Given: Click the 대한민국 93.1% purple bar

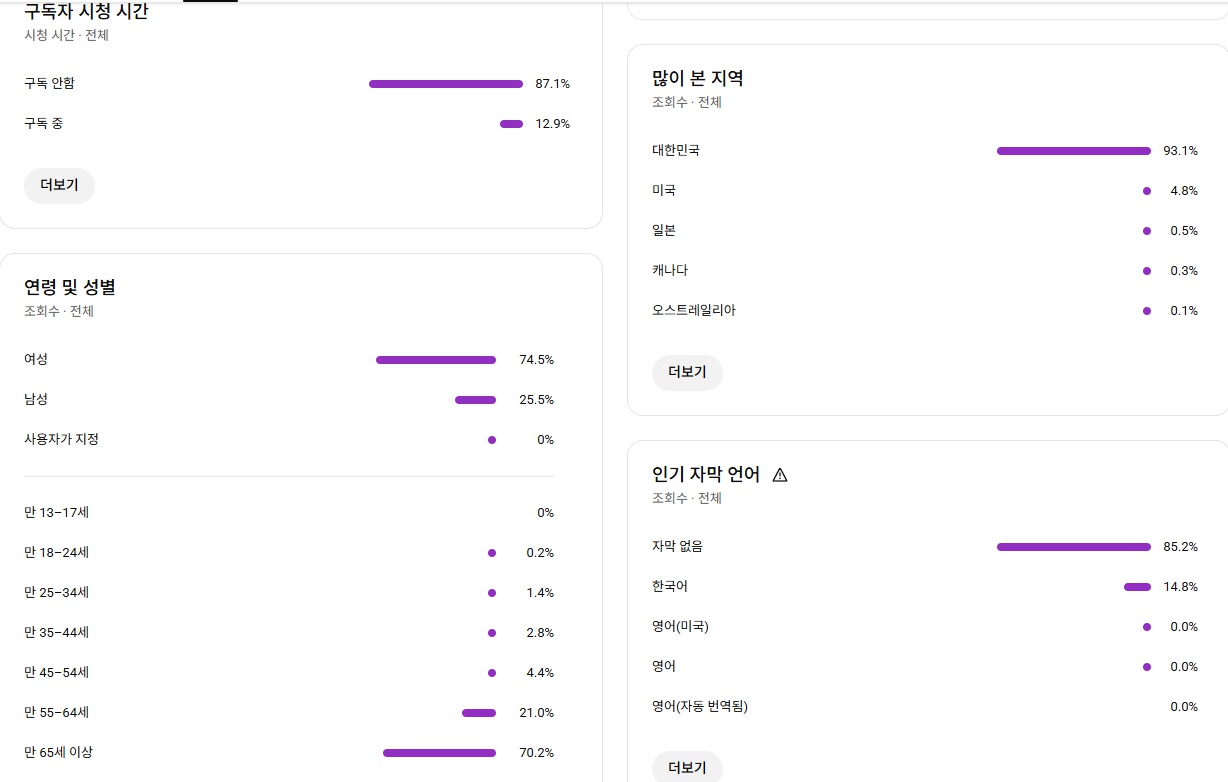Looking at the screenshot, I should pos(1073,151).
